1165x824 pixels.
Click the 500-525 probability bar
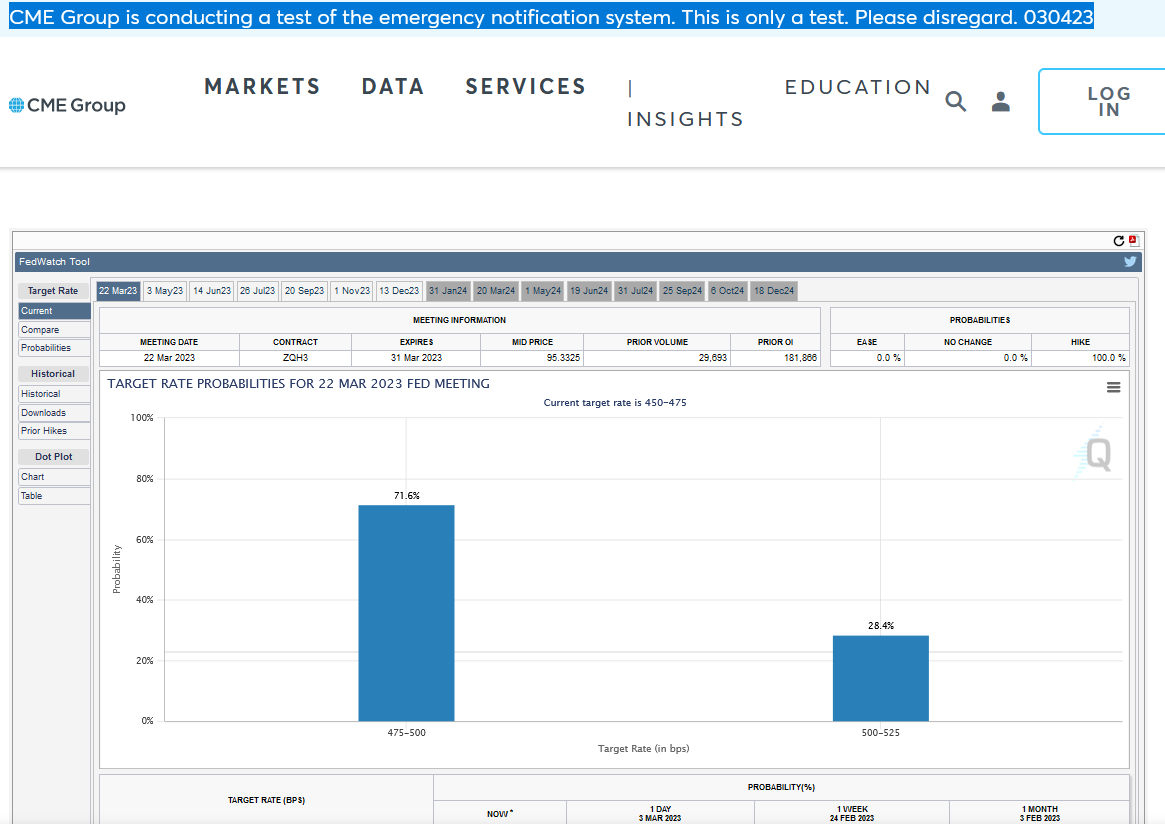(880, 678)
